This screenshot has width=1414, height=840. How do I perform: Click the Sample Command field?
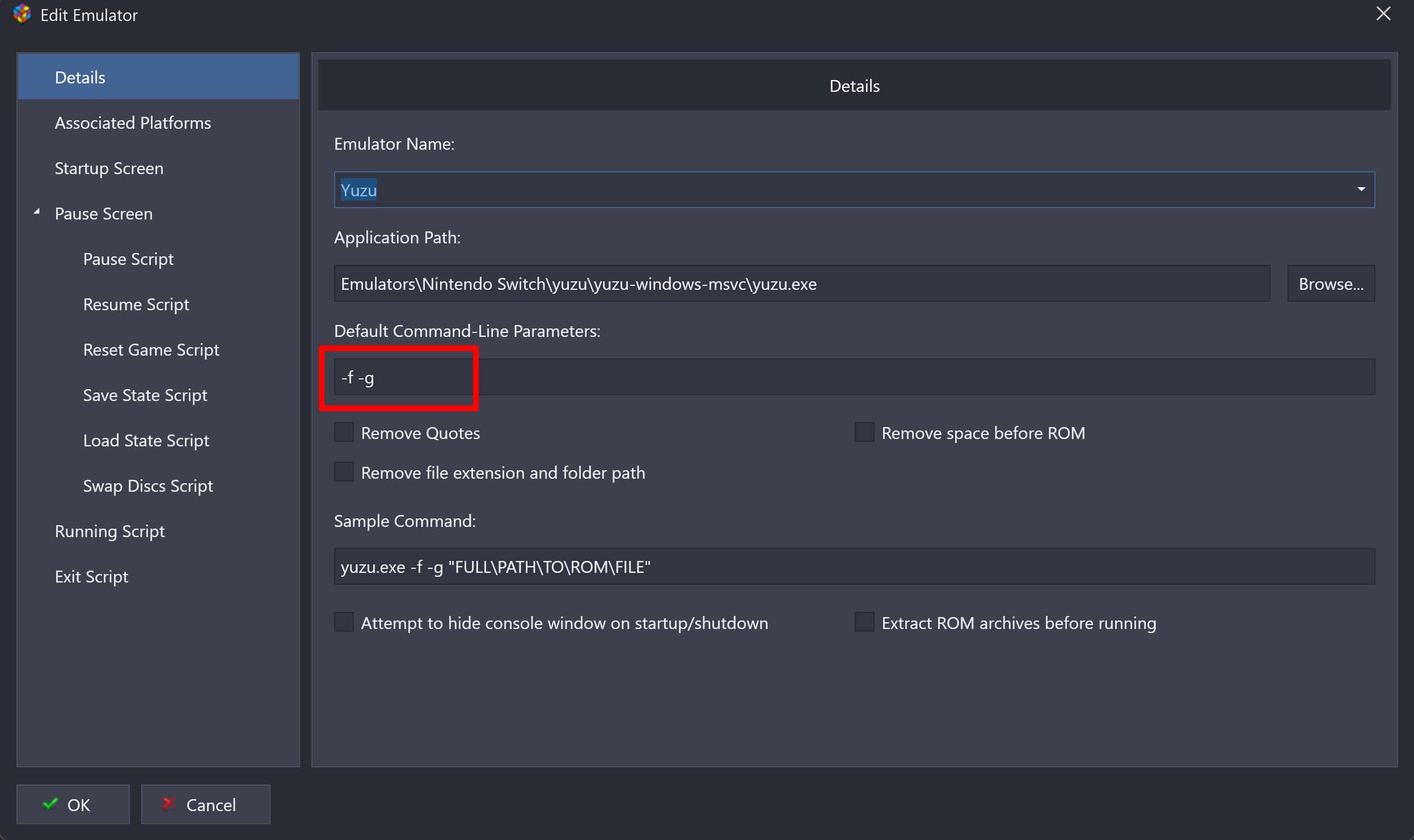coord(854,566)
